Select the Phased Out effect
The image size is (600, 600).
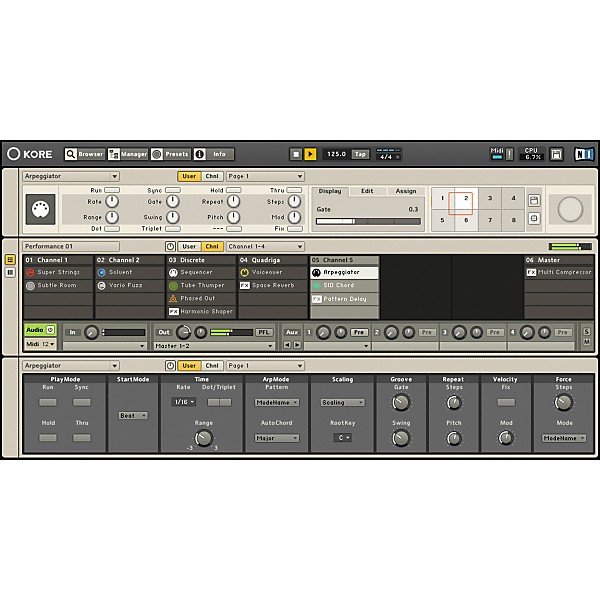pyautogui.click(x=201, y=298)
